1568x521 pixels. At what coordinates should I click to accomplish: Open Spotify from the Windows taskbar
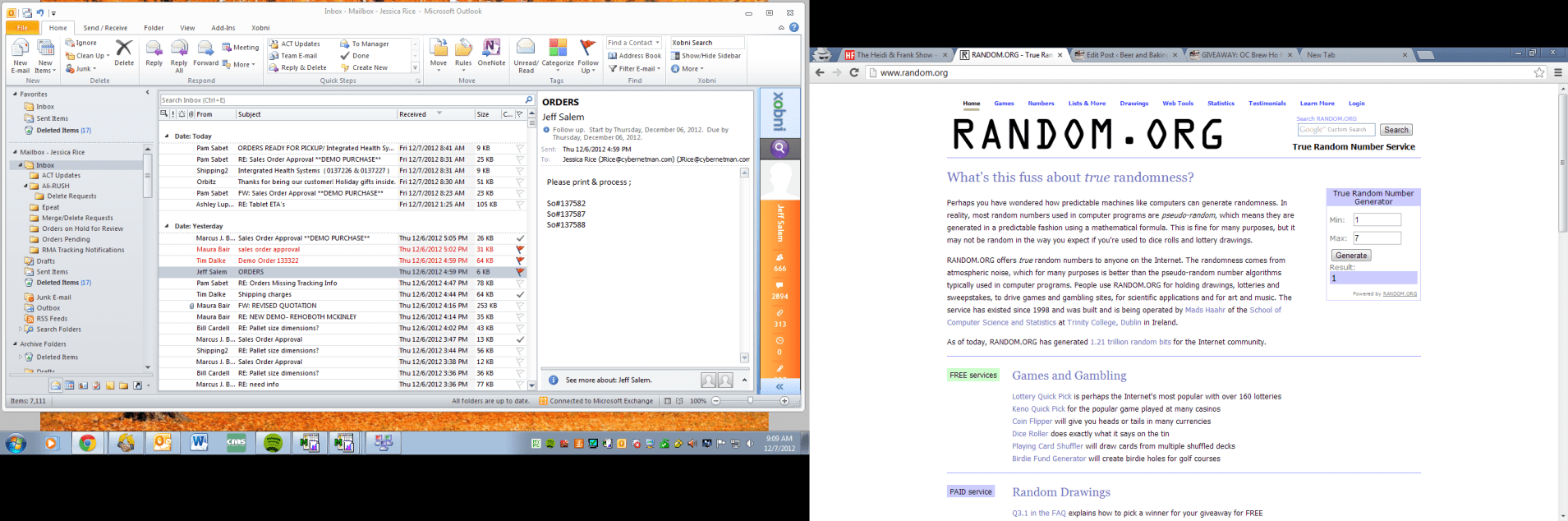(273, 443)
